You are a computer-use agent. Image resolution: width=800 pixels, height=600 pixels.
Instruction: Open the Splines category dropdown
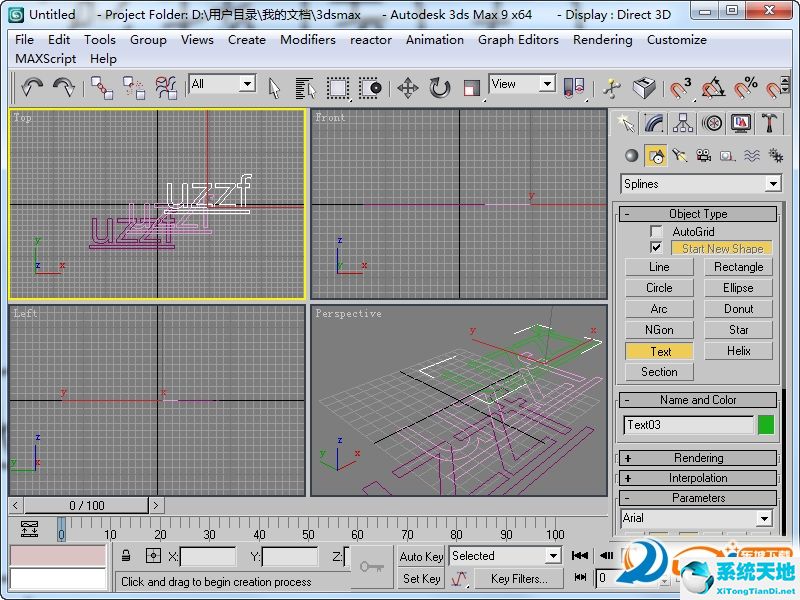tap(771, 184)
